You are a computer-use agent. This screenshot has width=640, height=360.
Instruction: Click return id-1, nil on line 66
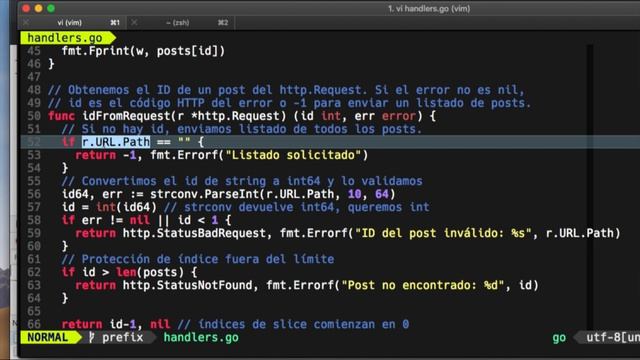[x=116, y=324]
